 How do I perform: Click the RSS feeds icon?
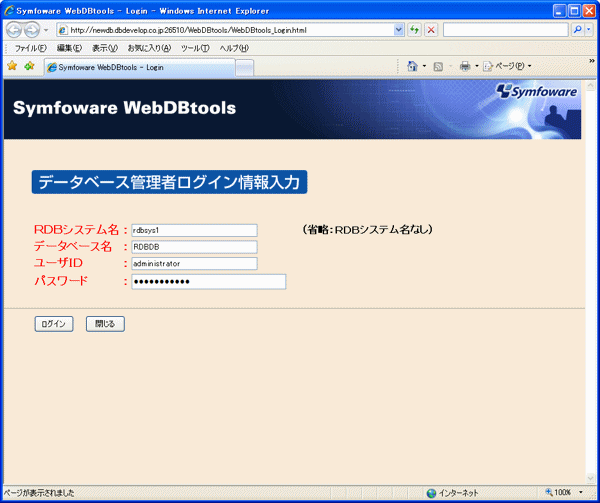tap(438, 66)
